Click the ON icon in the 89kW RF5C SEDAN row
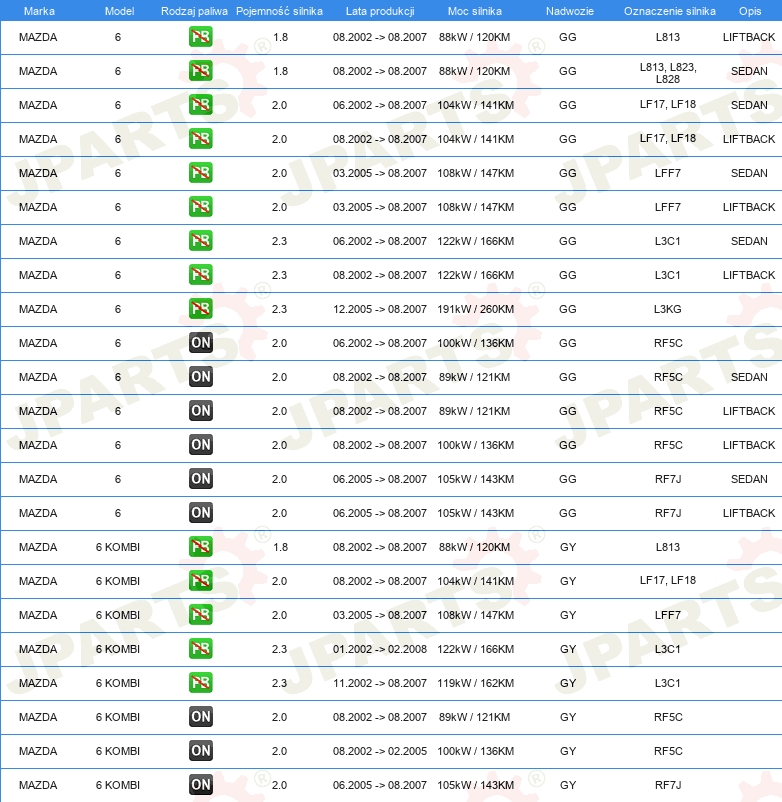The image size is (782, 802). tap(200, 377)
